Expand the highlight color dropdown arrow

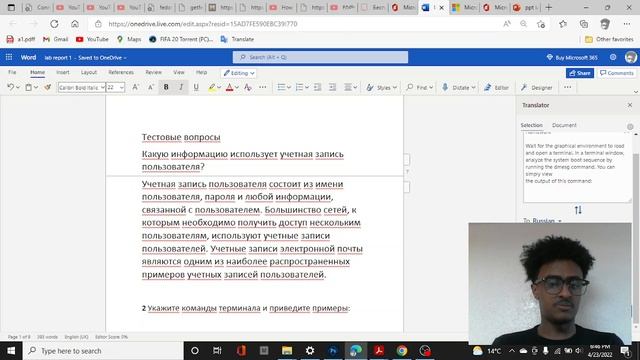point(219,87)
